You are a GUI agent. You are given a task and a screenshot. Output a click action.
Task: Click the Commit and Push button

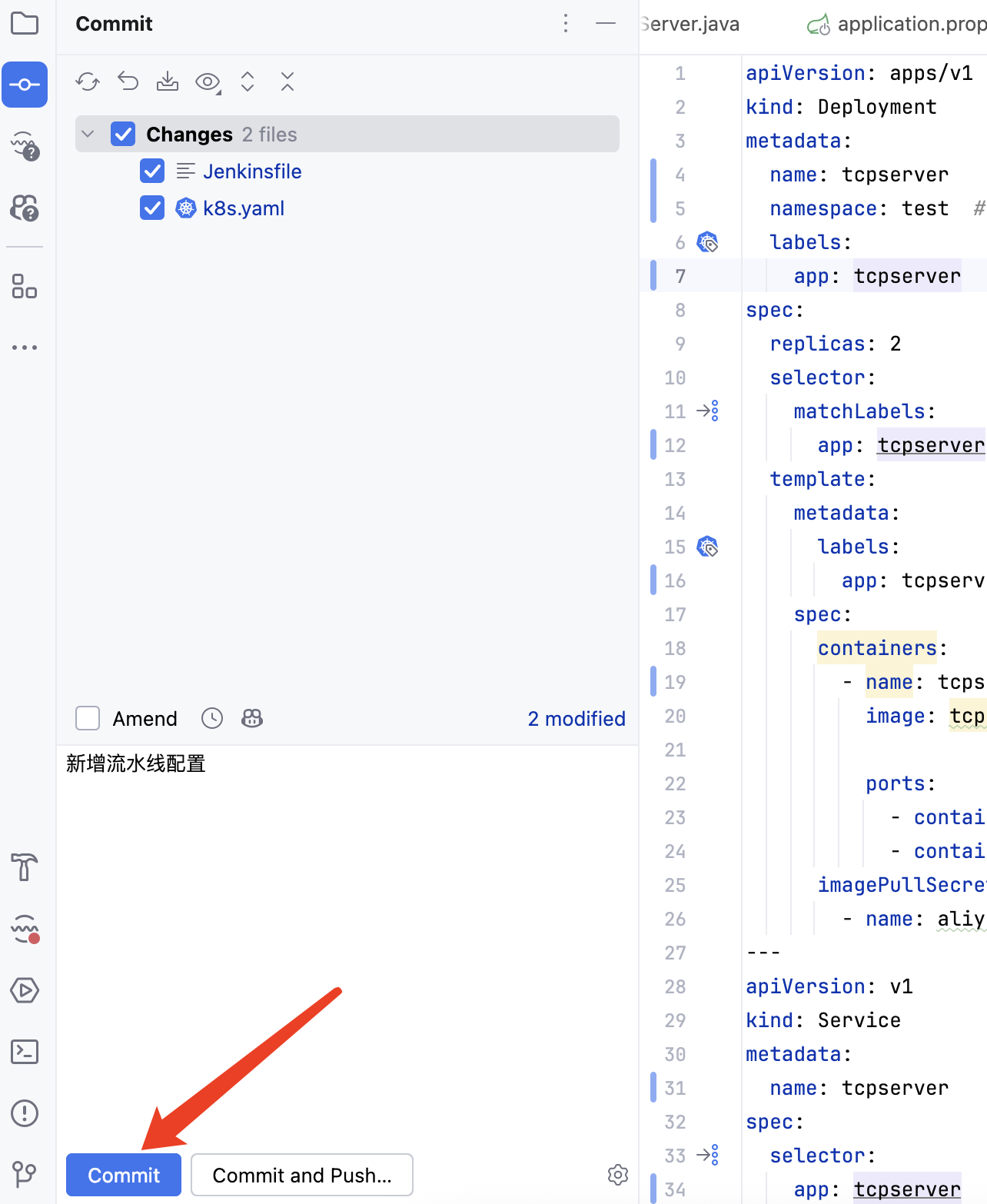302,1175
